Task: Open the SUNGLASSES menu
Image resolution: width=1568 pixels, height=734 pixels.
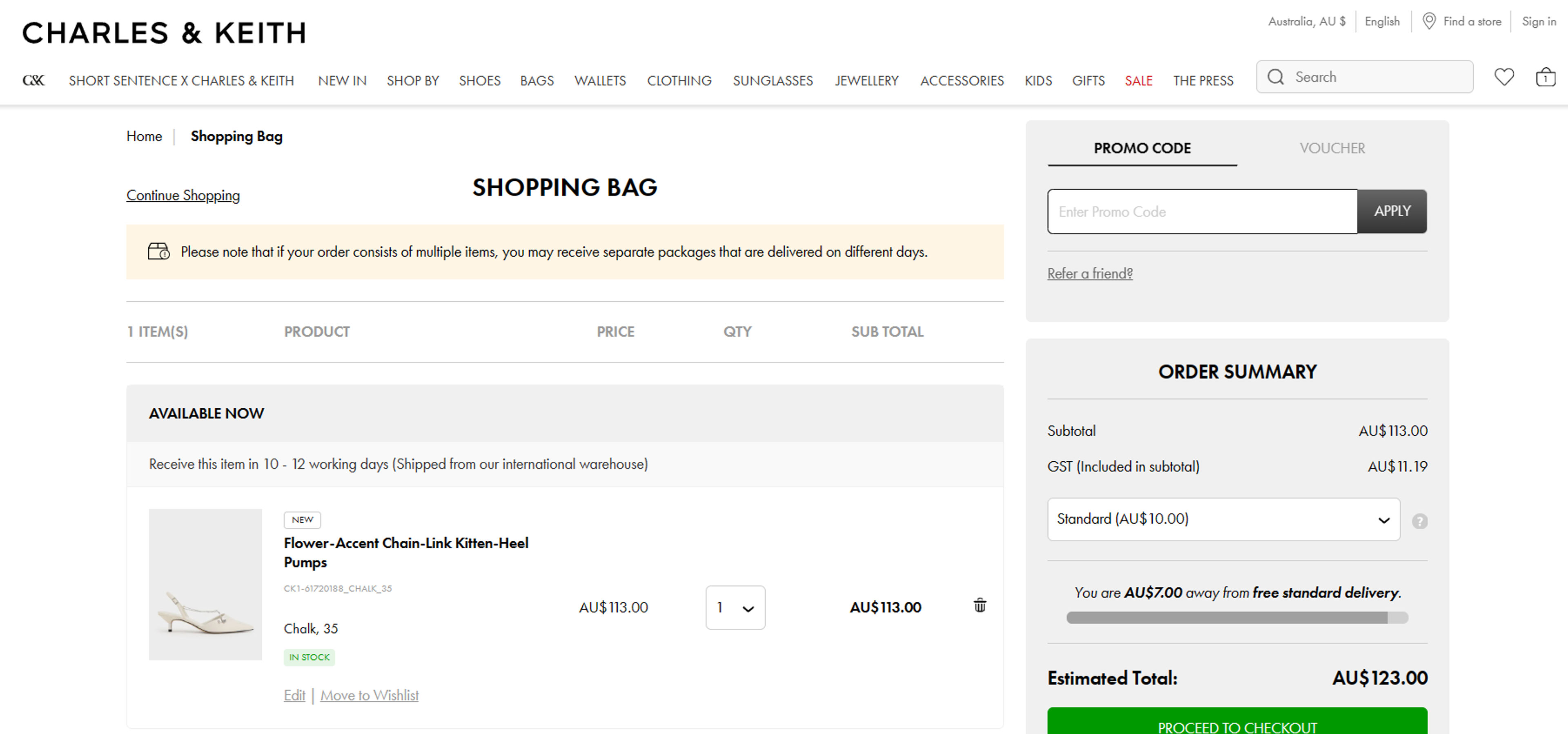Action: pos(773,80)
